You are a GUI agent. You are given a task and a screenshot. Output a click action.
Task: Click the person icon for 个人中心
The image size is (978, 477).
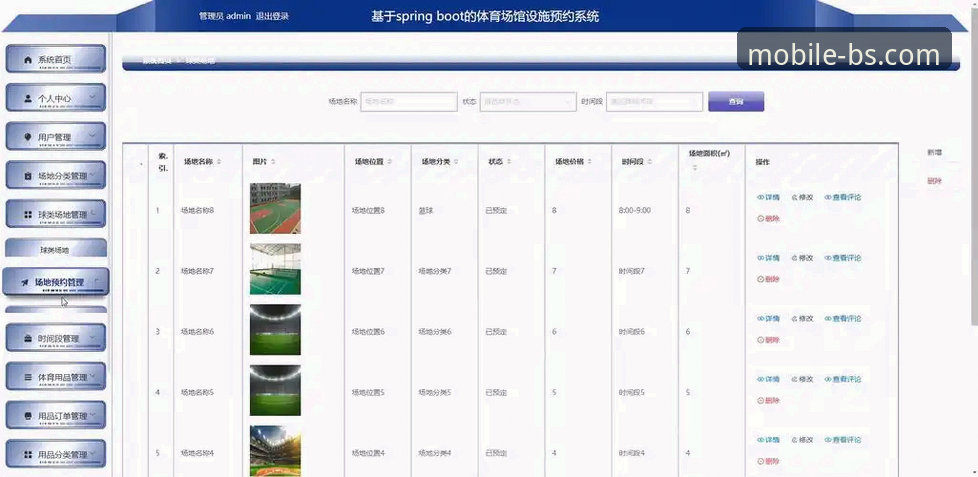pos(27,99)
